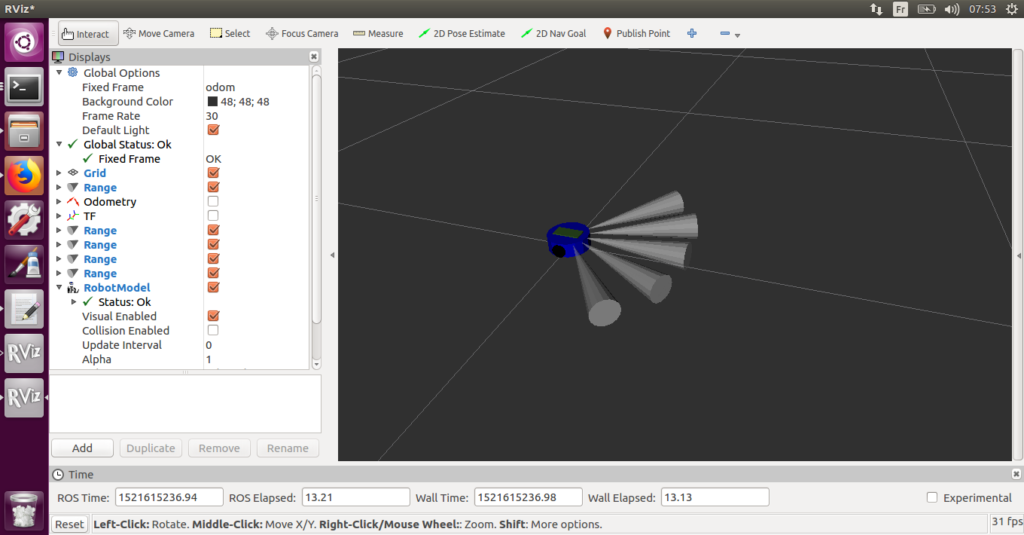The image size is (1024, 535).
Task: Open the toolbar minus dropdown arrow
Action: pyautogui.click(x=737, y=35)
